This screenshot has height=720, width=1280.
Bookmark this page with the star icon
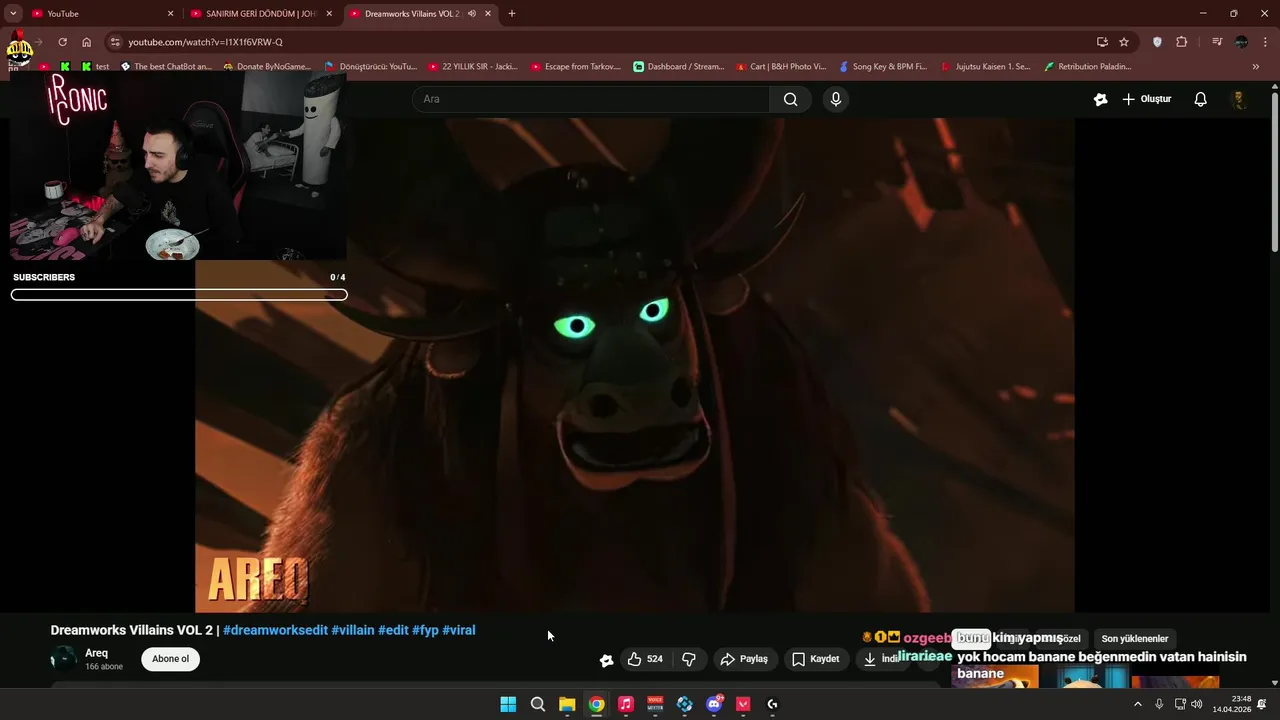click(1124, 42)
